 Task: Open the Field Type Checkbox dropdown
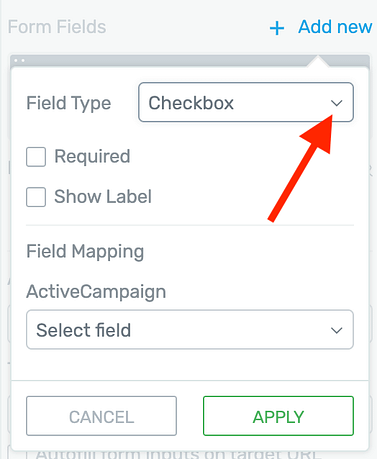tap(246, 102)
